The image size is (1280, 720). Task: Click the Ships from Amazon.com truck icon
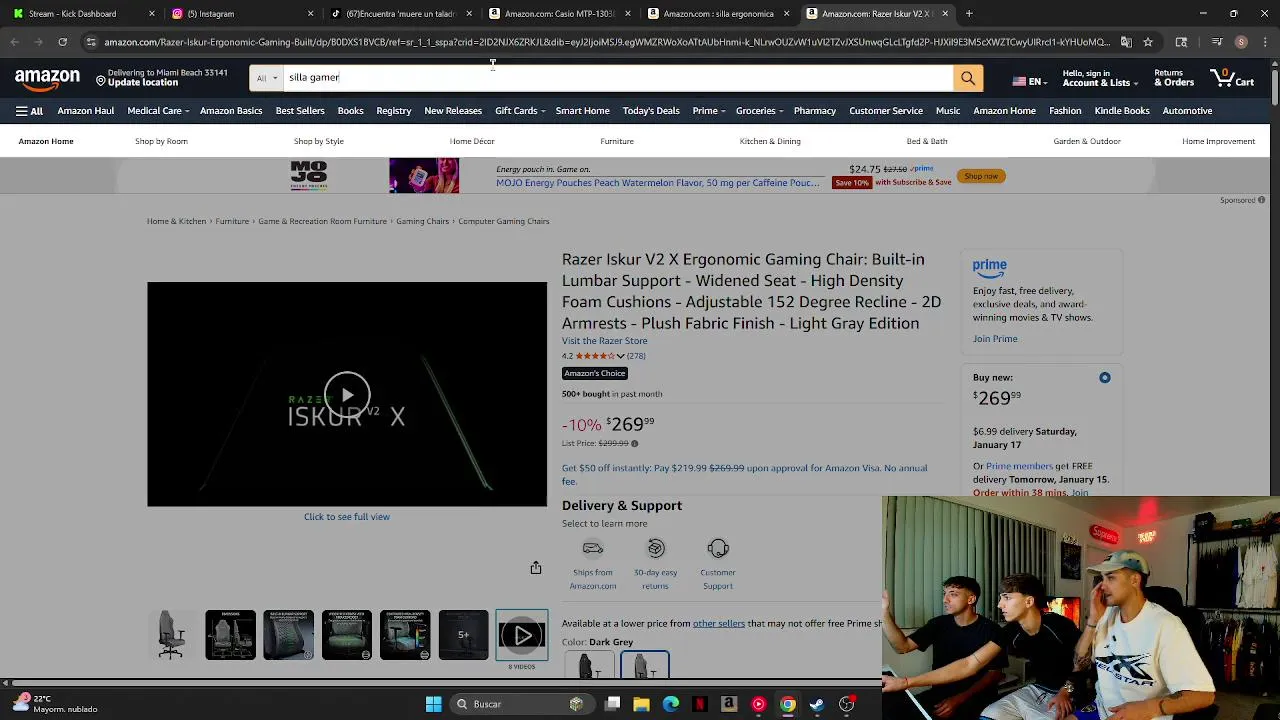tap(593, 548)
